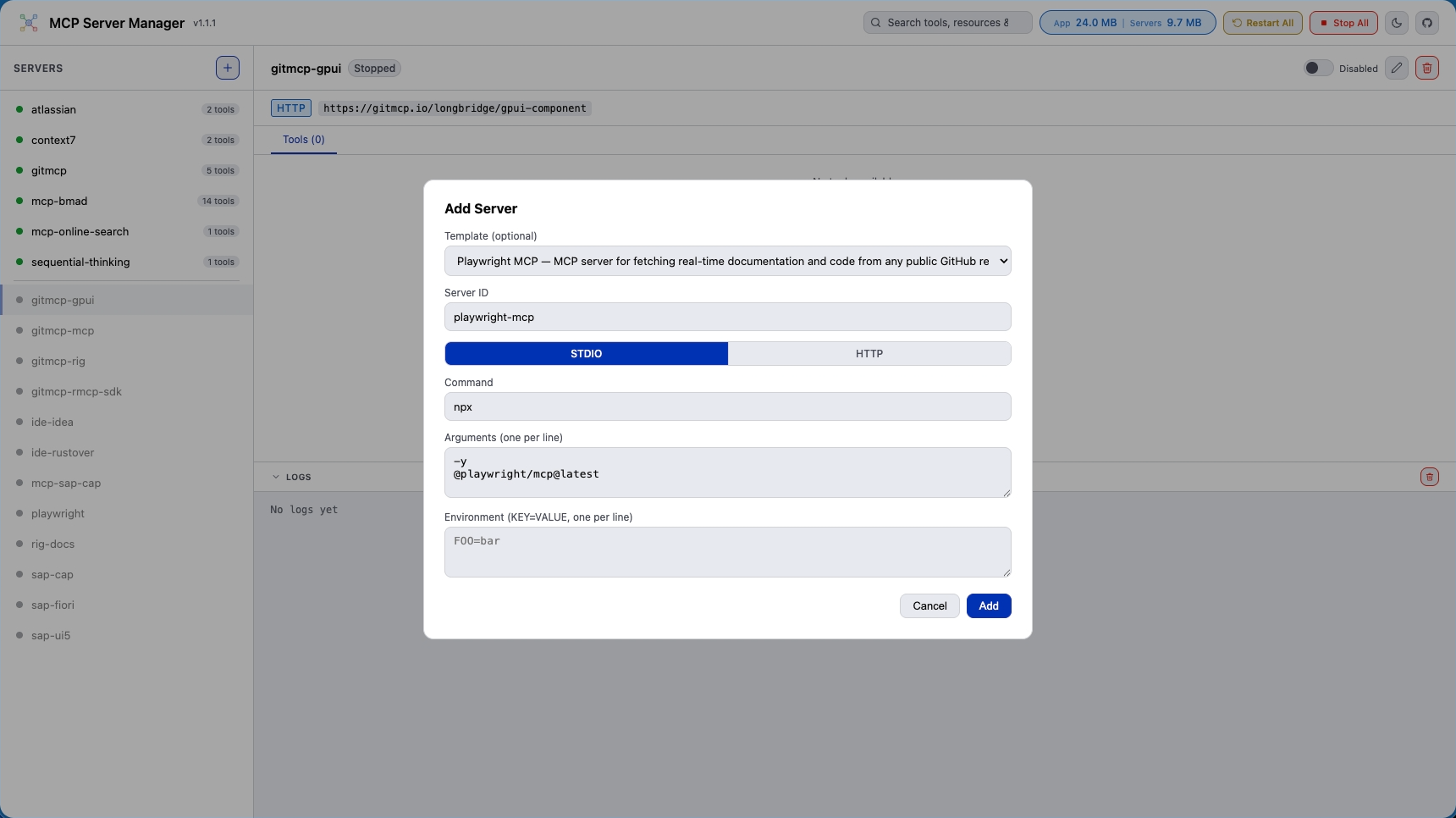Open the Template dropdown
Screen dimensions: 1456x818
[727, 261]
